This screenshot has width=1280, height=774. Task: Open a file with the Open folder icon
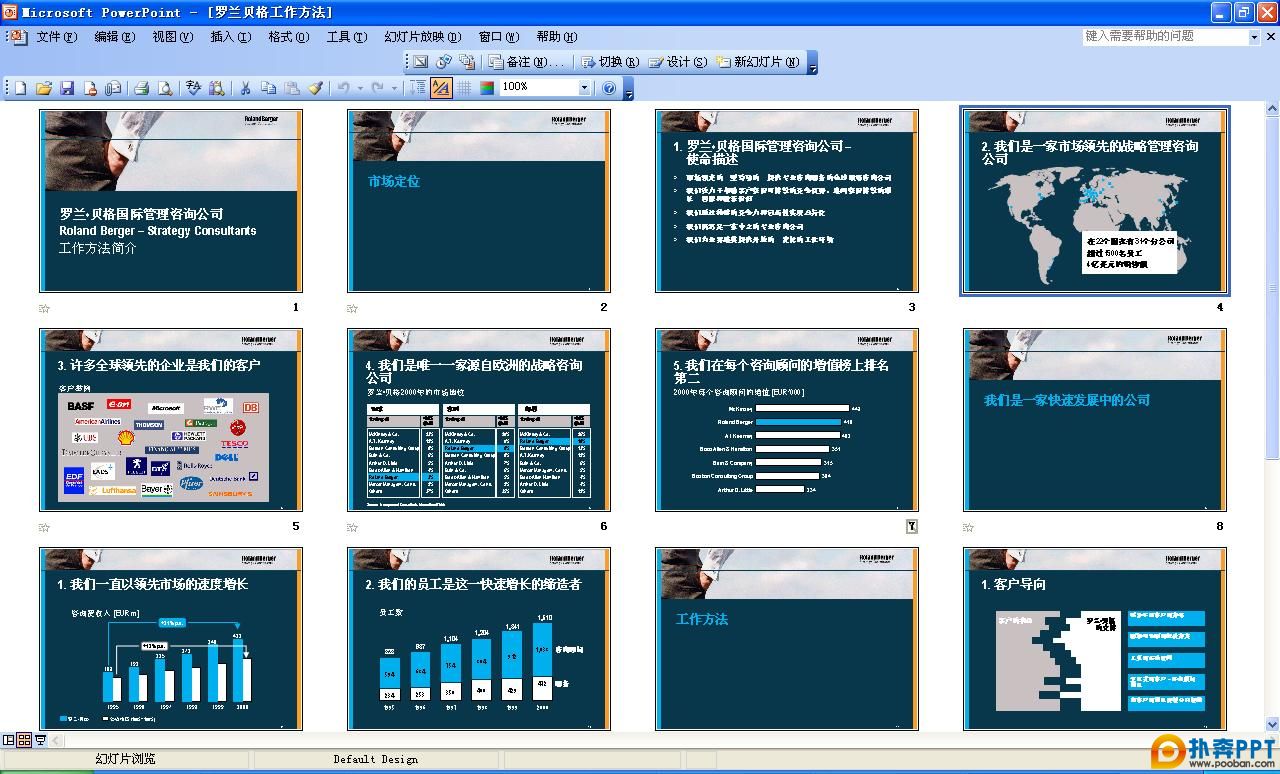(44, 88)
